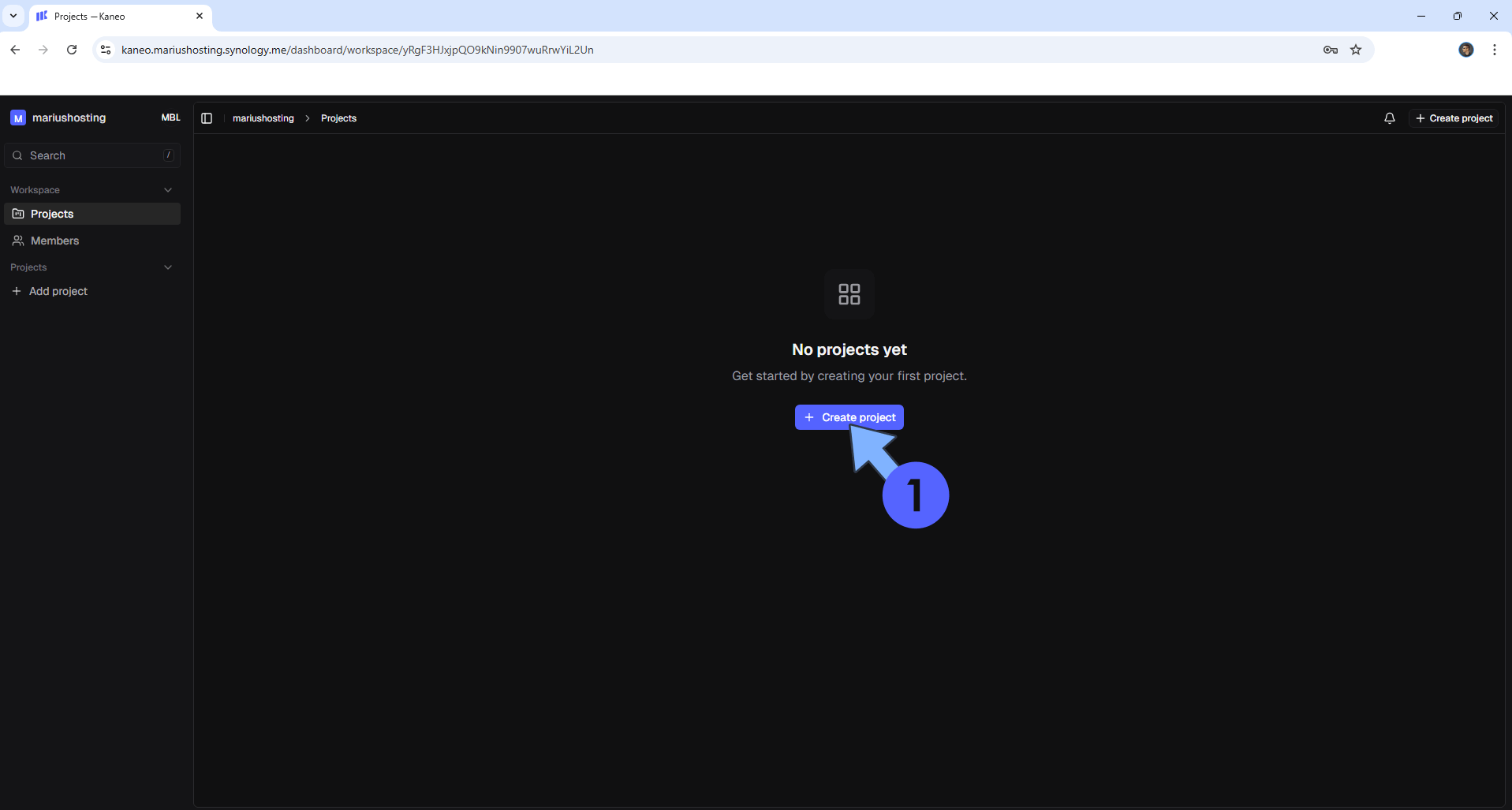Click the mariushosting workspace avatar icon
This screenshot has height=810, width=1512.
18,118
